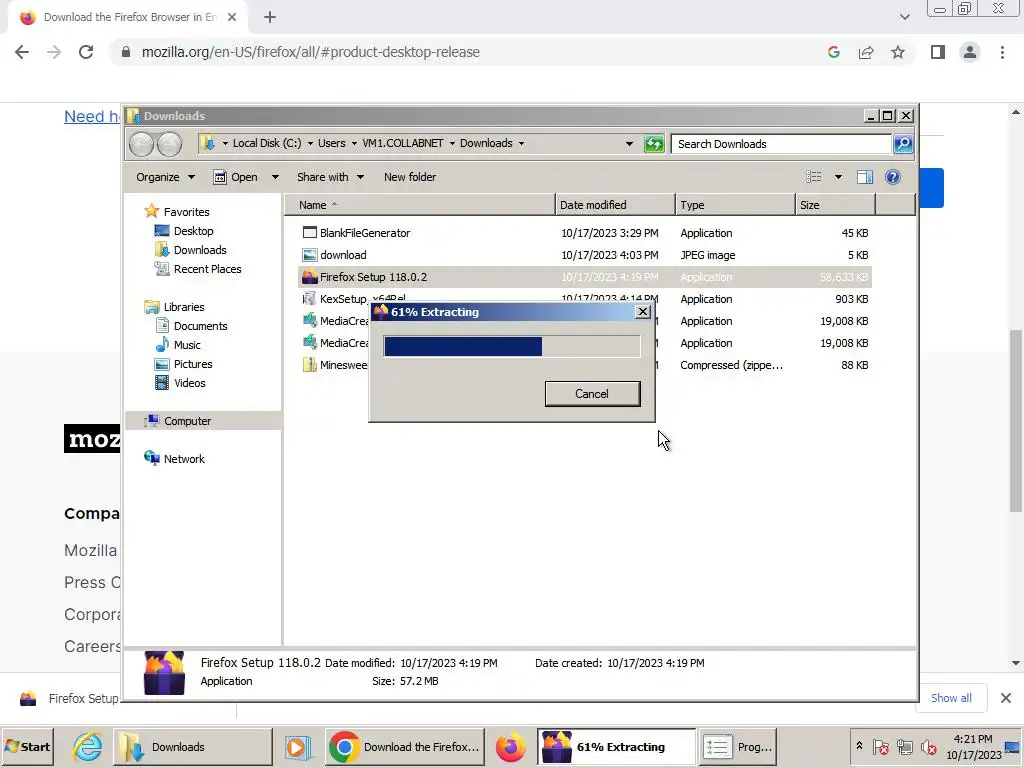Open the Start menu

coord(27,747)
